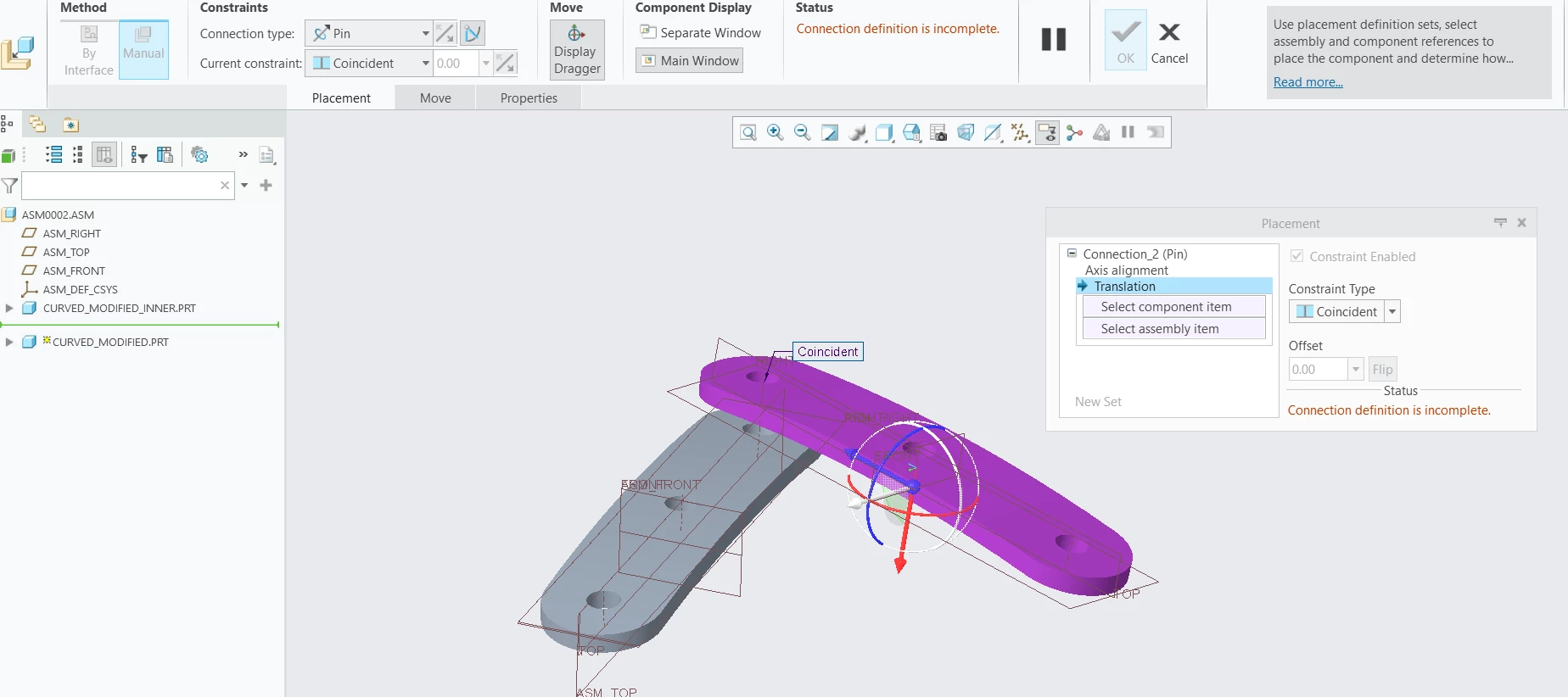The height and width of the screenshot is (697, 1568).
Task: Enable the Separate Window component display
Action: click(x=700, y=32)
